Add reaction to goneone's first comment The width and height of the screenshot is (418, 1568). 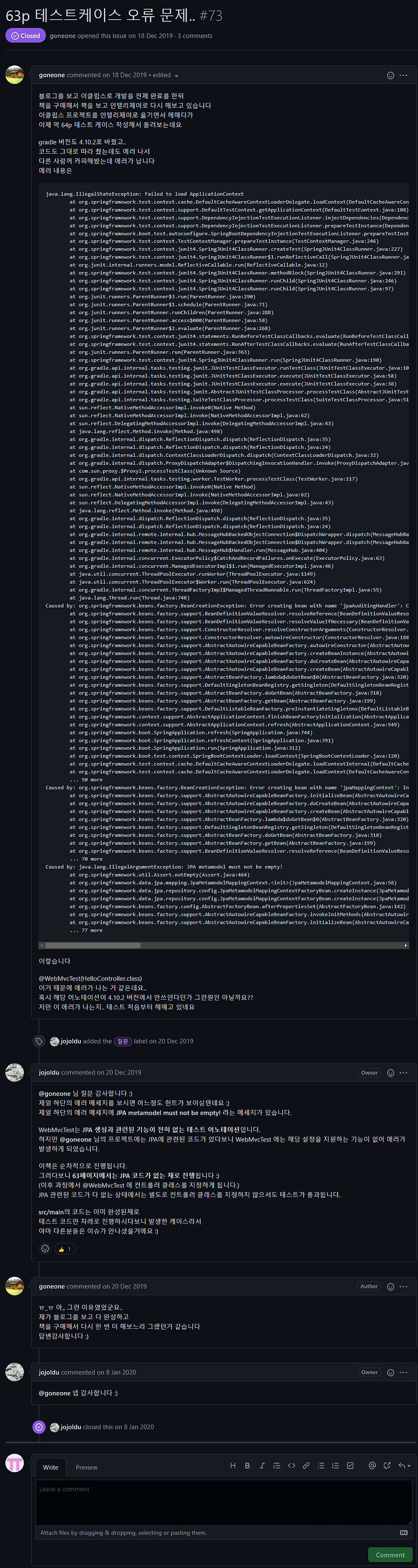tap(391, 75)
